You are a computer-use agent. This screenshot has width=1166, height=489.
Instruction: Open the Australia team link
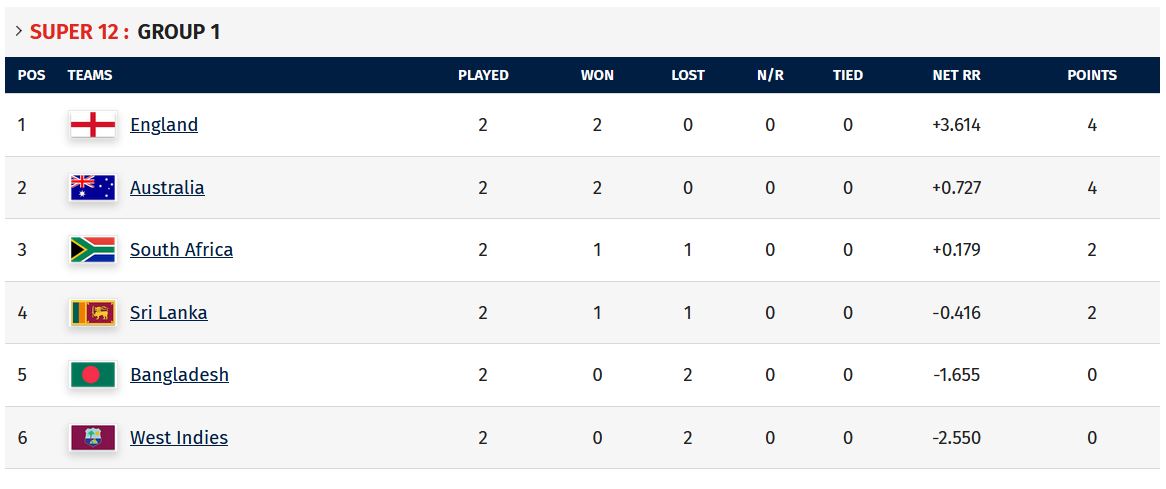pos(167,187)
